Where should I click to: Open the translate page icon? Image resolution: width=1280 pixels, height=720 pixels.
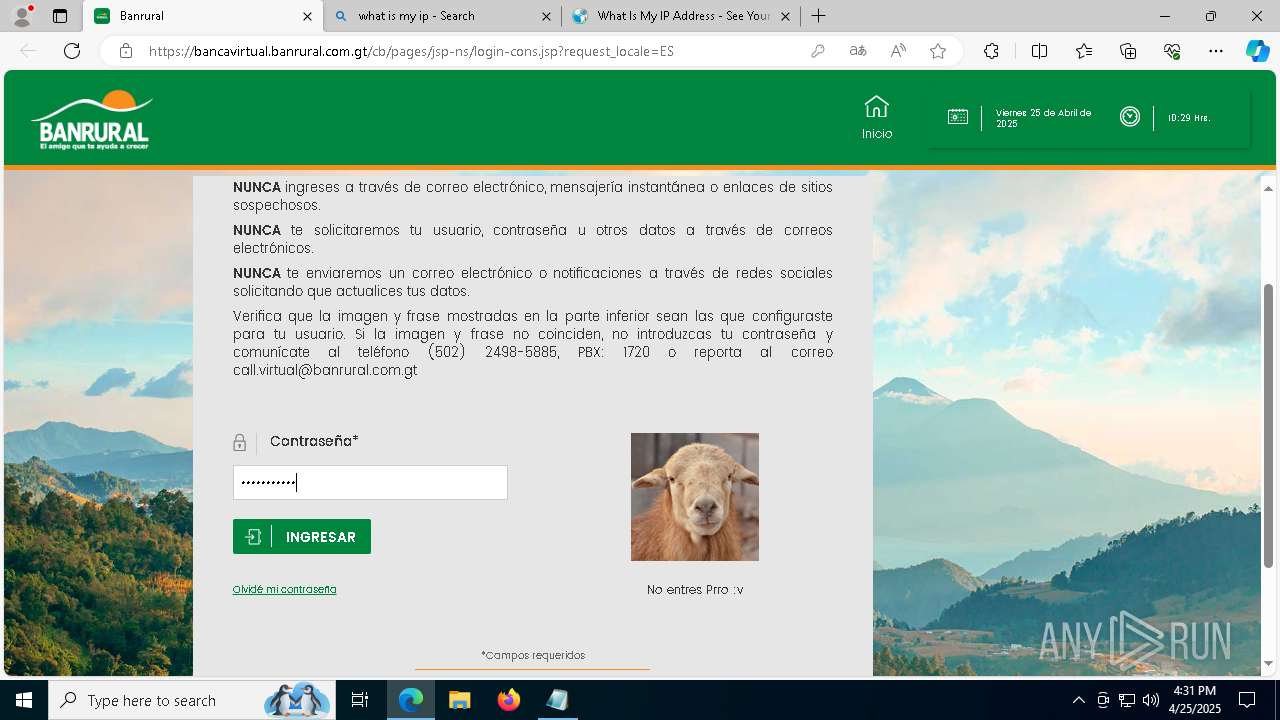coord(858,51)
